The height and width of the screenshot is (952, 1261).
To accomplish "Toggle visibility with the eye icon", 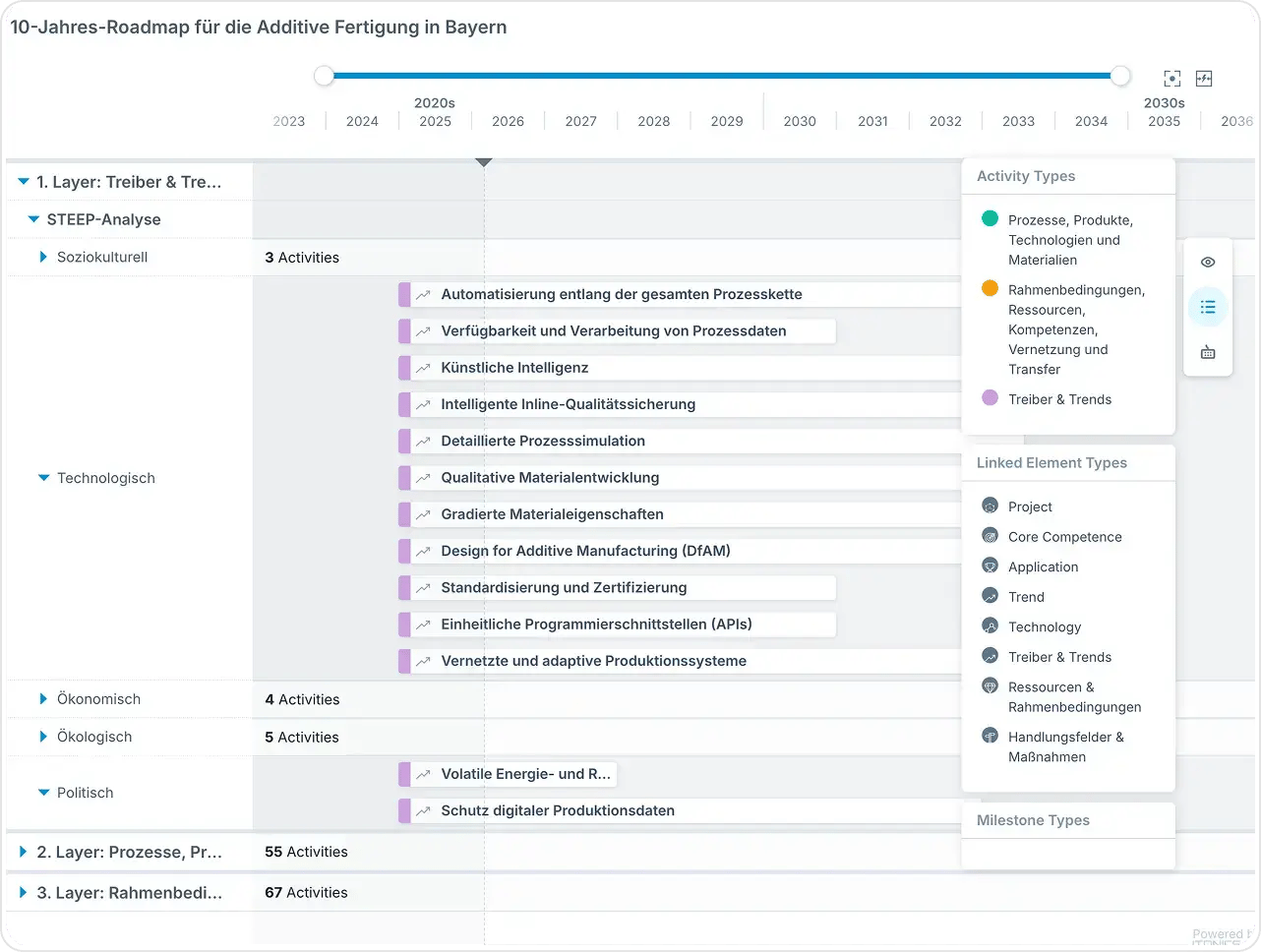I will (x=1208, y=262).
